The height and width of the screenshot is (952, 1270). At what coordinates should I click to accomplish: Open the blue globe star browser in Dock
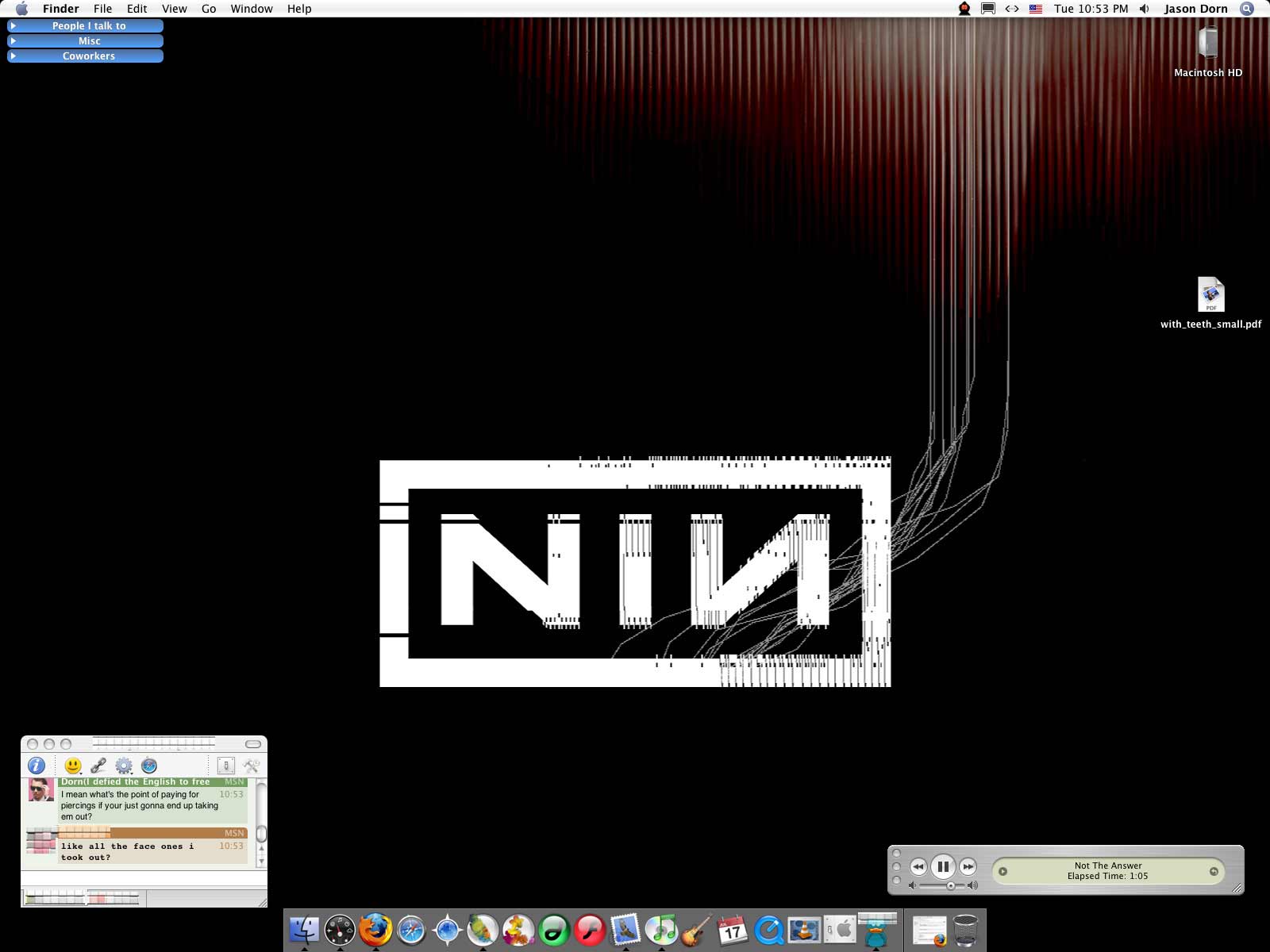point(447,929)
